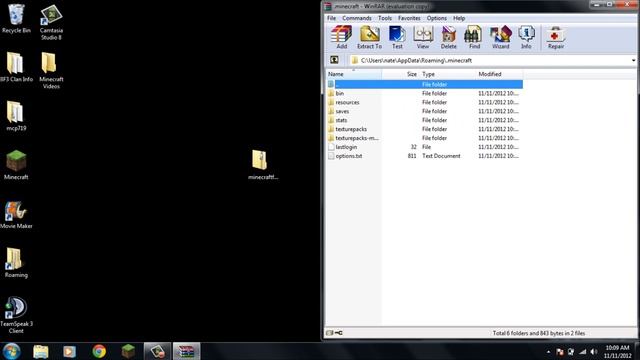Open network status in system tray
Viewport: 640px width, 360px height.
tap(582, 352)
